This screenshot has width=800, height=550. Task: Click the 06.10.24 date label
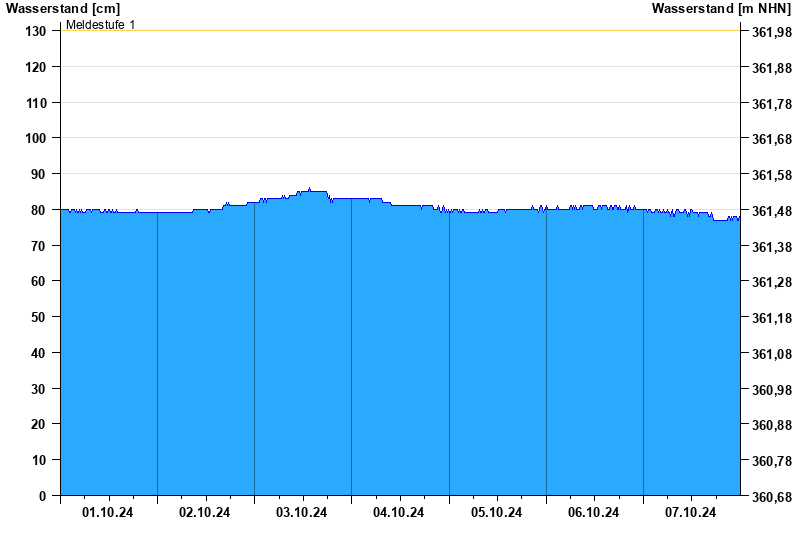[x=593, y=512]
